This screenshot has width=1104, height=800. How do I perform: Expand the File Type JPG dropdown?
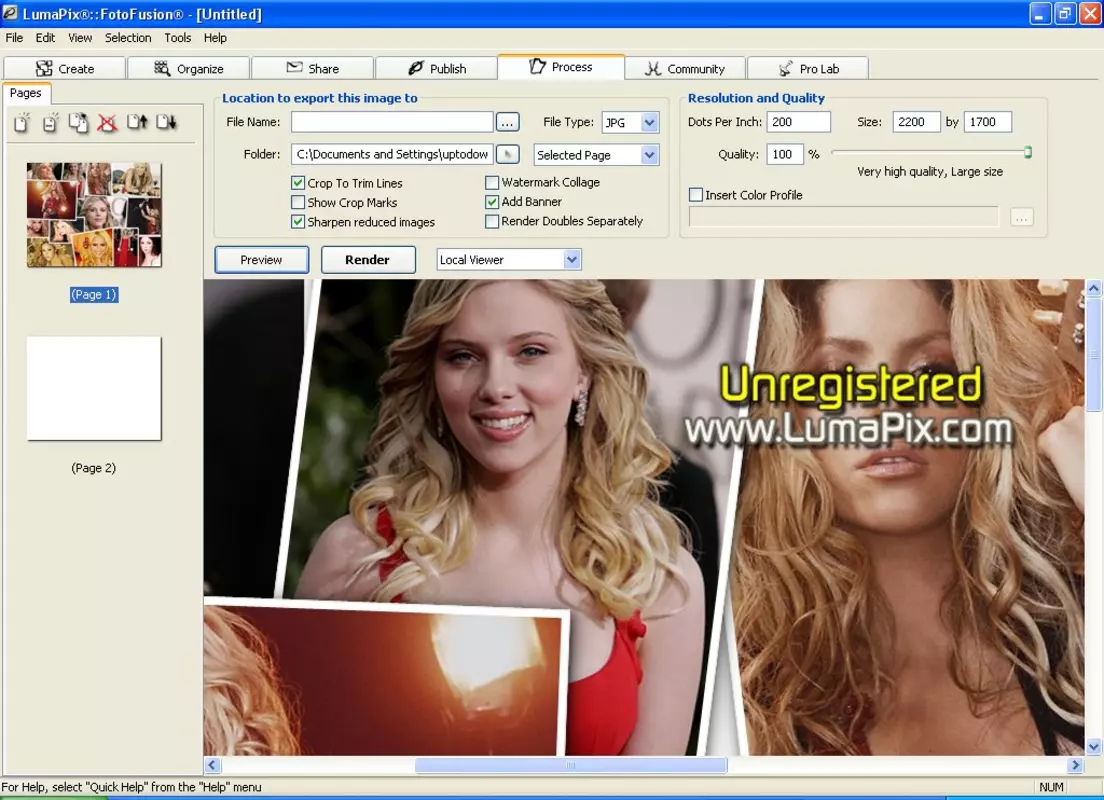click(650, 123)
